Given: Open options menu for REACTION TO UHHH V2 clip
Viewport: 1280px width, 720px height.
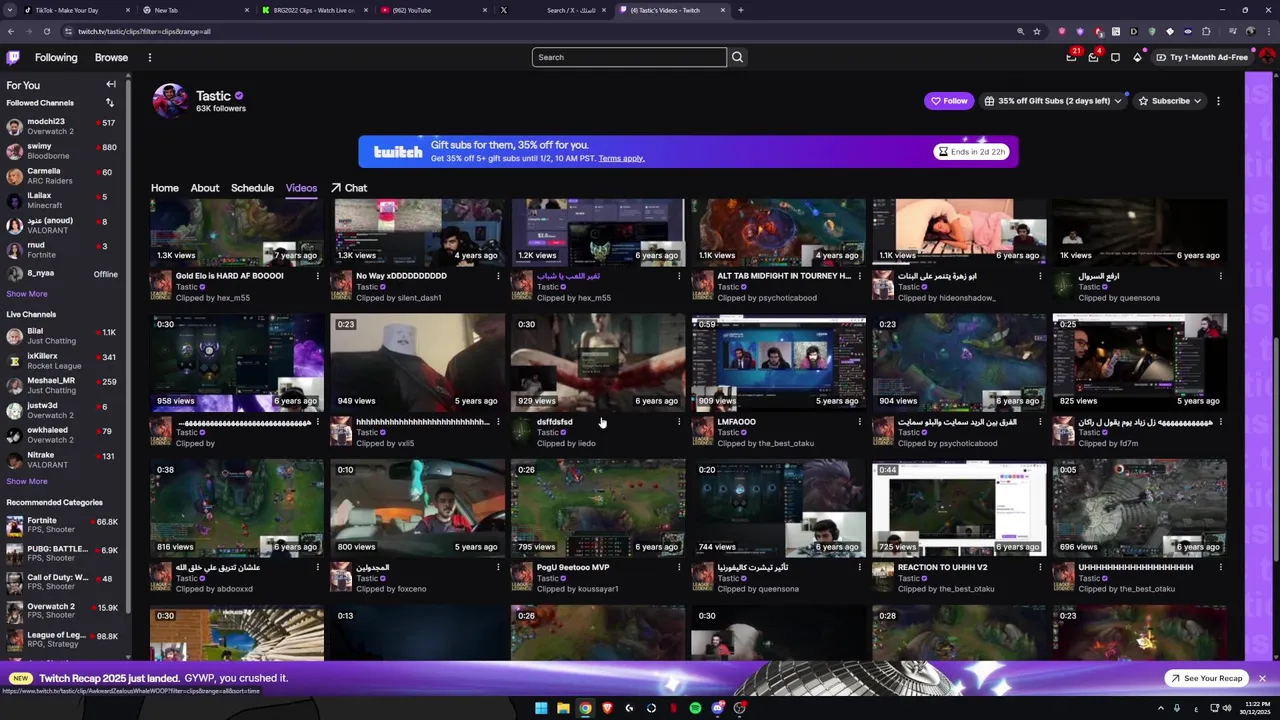Looking at the screenshot, I should pos(1040,567).
